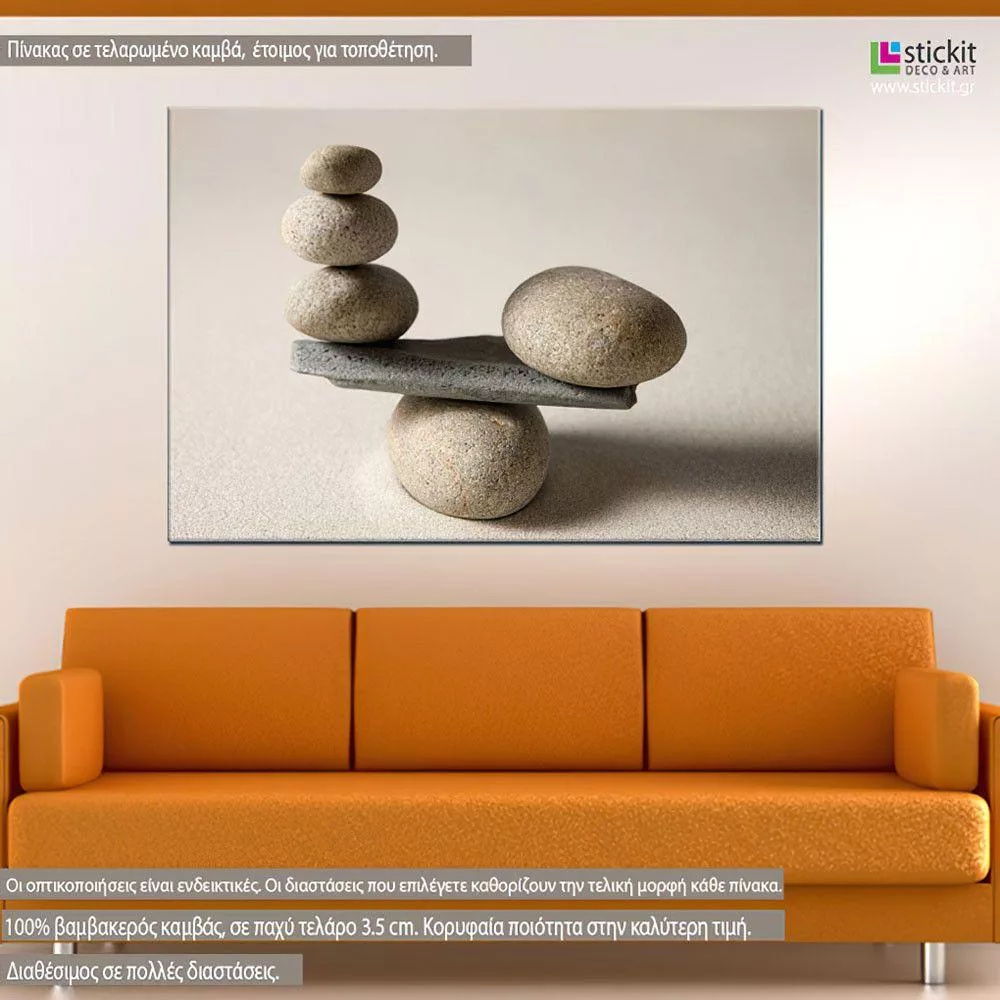Viewport: 1000px width, 1000px height.
Task: Click the caption starting with 'Οι οπτικοποιήσεις'
Action: click(x=394, y=886)
